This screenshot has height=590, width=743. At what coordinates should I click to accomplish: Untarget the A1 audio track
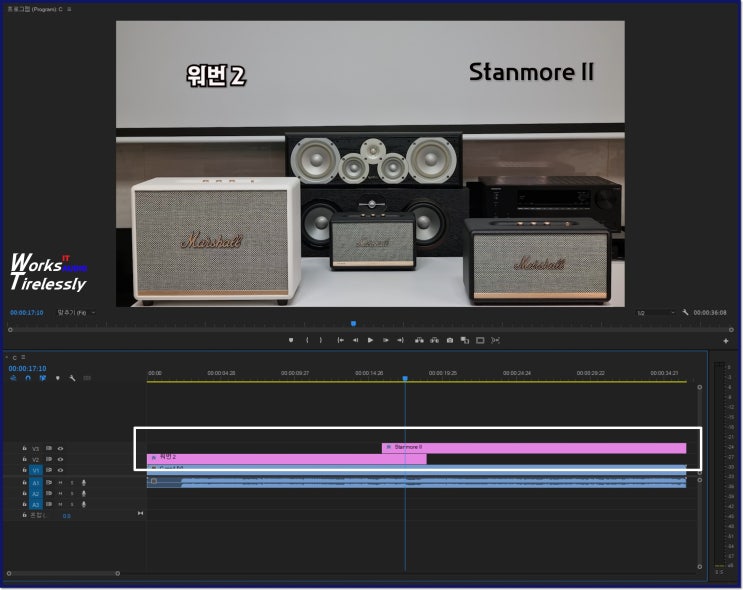tap(36, 483)
